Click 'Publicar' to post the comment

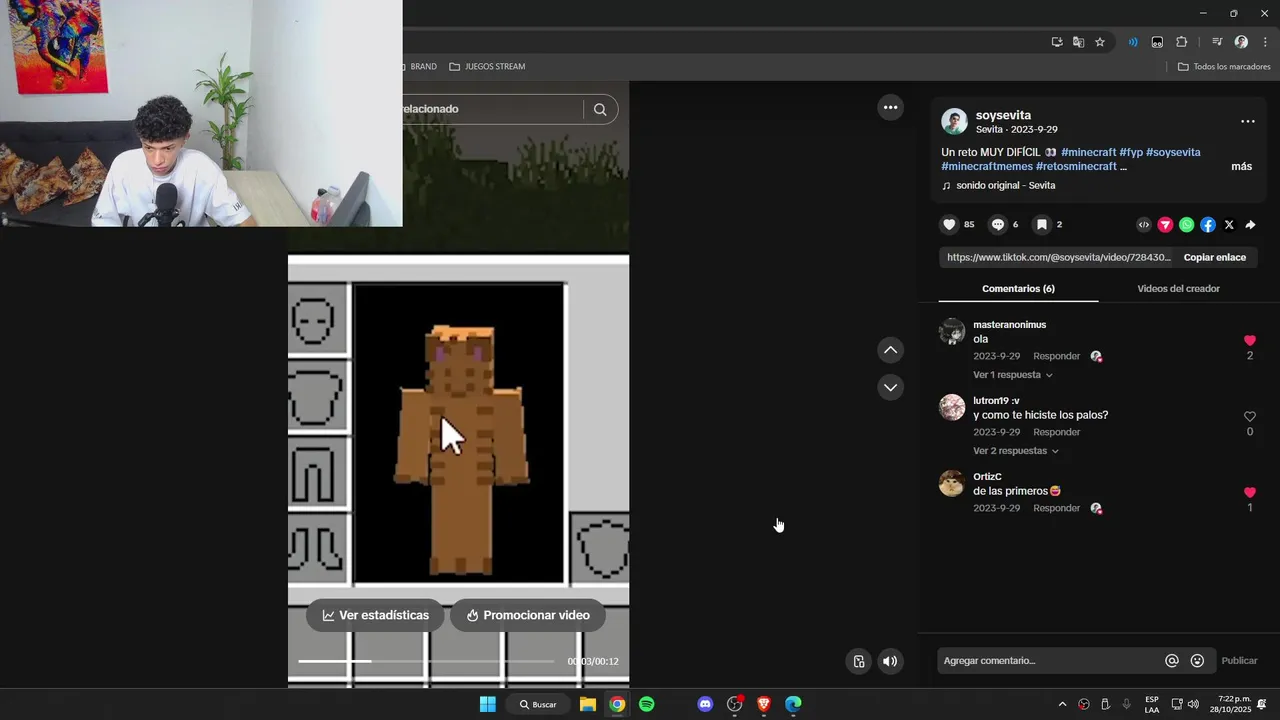1239,660
